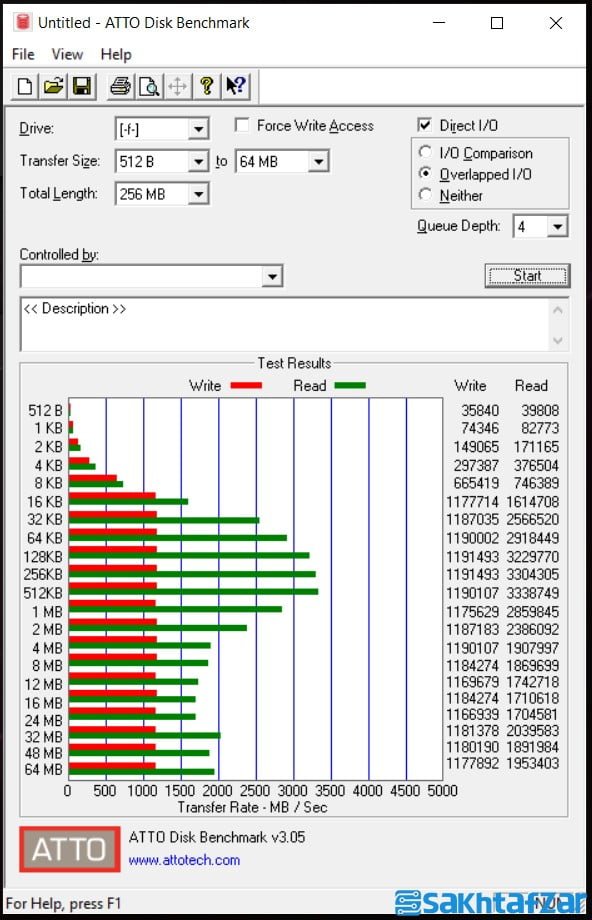Maximize the ATTO Disk Benchmark window
The height and width of the screenshot is (920, 592).
[x=497, y=23]
